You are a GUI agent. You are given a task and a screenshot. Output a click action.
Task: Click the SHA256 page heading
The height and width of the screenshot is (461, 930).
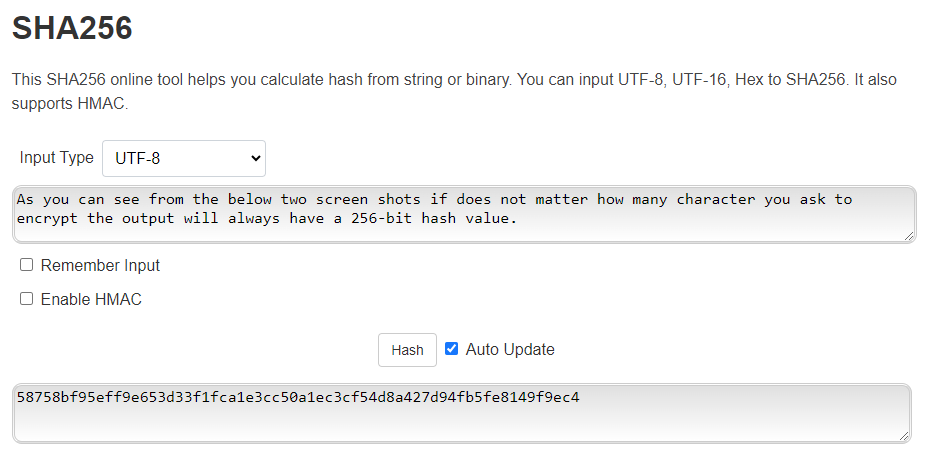[x=71, y=29]
